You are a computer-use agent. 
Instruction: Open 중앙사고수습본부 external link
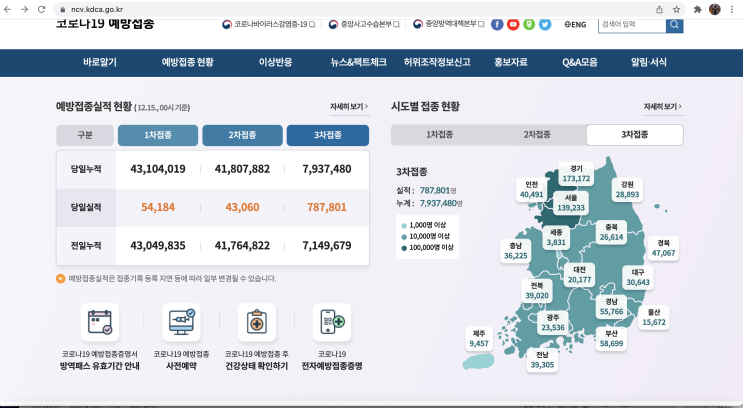[x=364, y=24]
